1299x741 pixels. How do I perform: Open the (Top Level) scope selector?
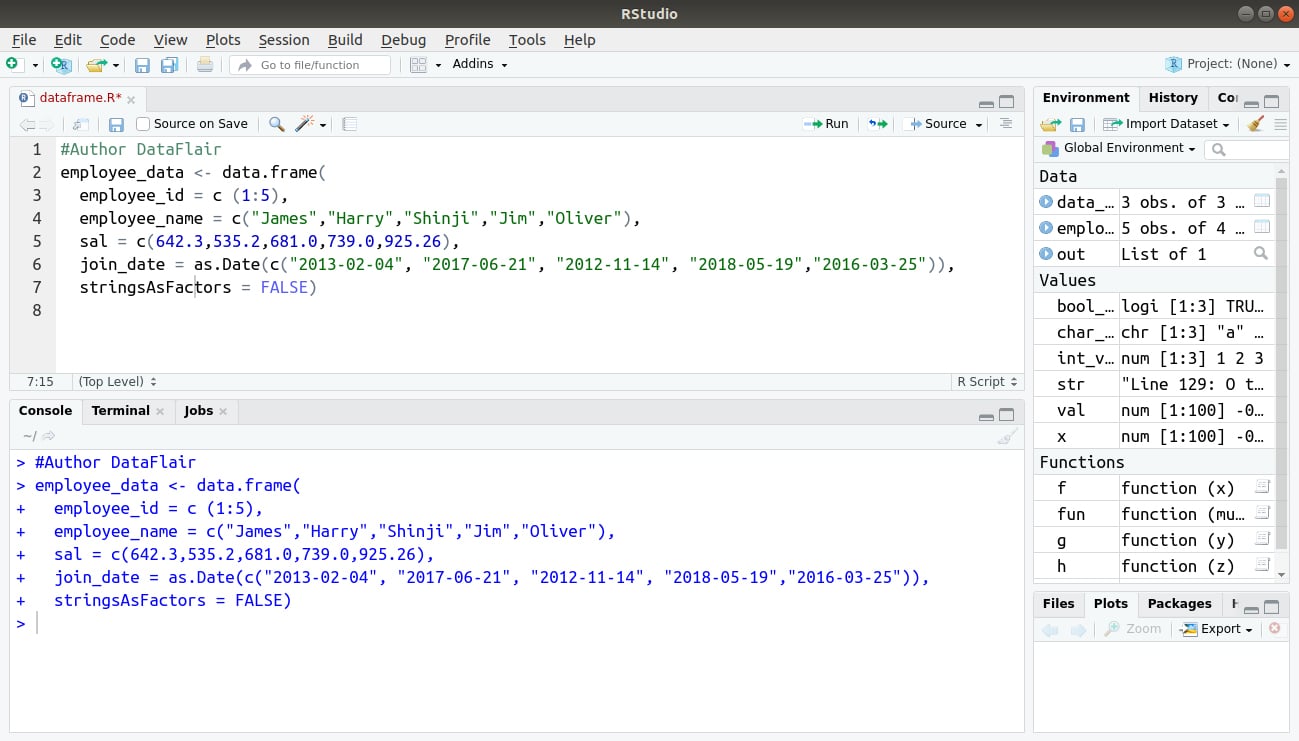[117, 381]
